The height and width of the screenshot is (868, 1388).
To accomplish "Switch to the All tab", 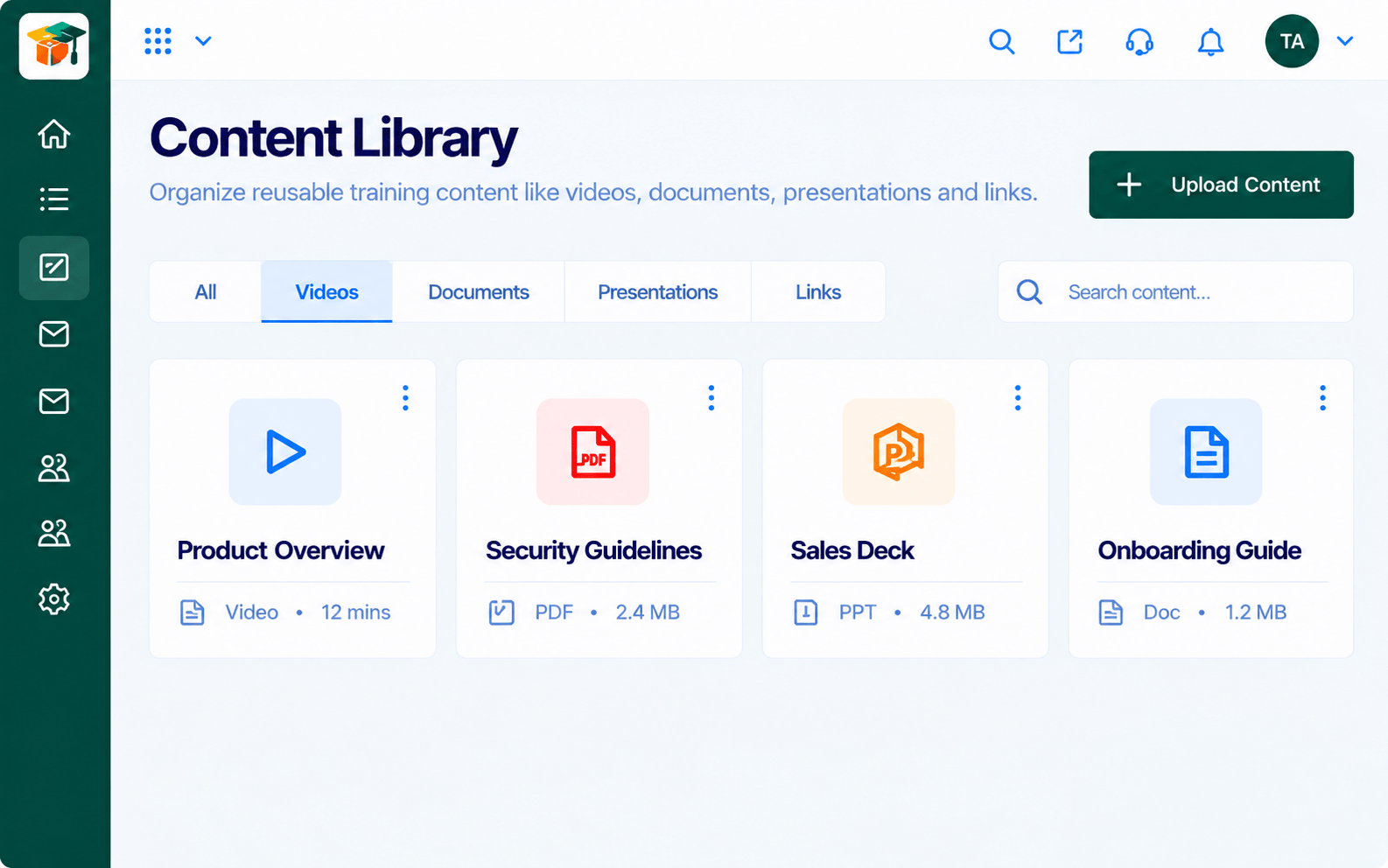I will coord(206,292).
